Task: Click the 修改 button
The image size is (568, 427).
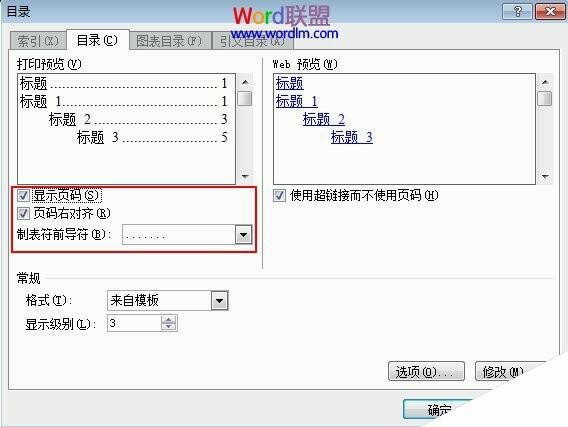Action: tap(505, 371)
